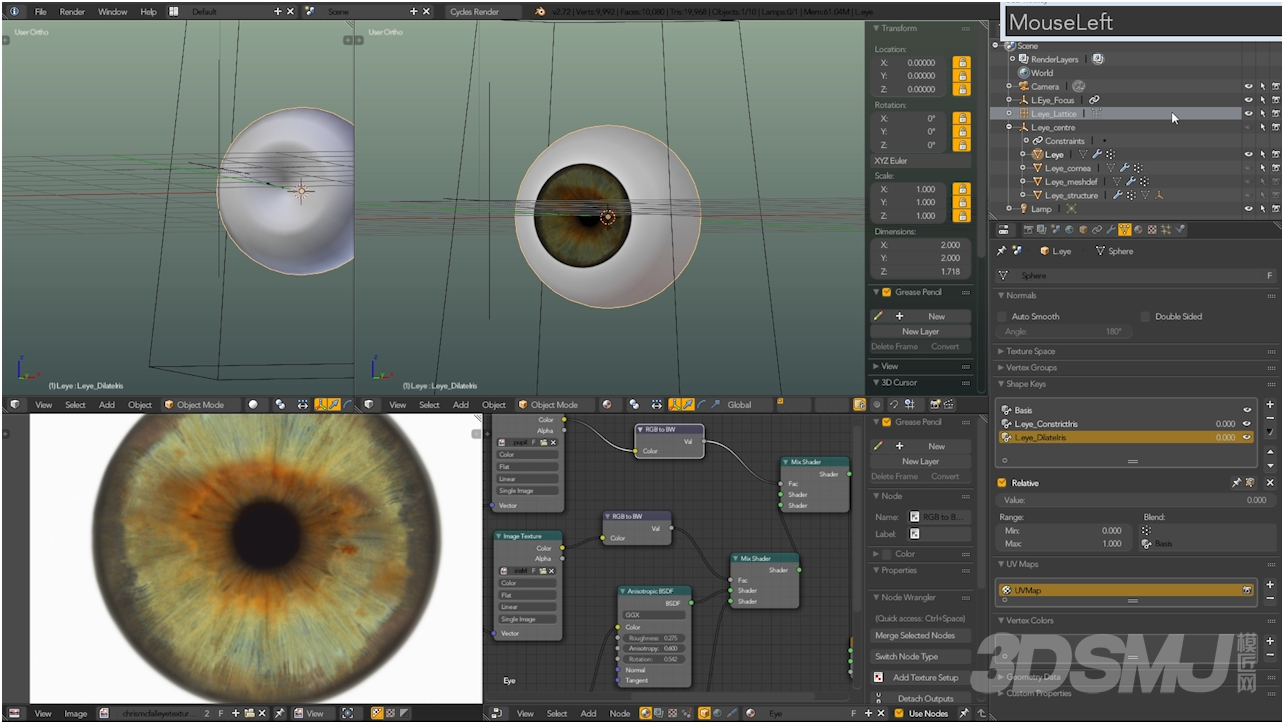Screen dimensions: 1284x724
Task: Click the pin icon in shape key header
Action: click(x=1236, y=483)
